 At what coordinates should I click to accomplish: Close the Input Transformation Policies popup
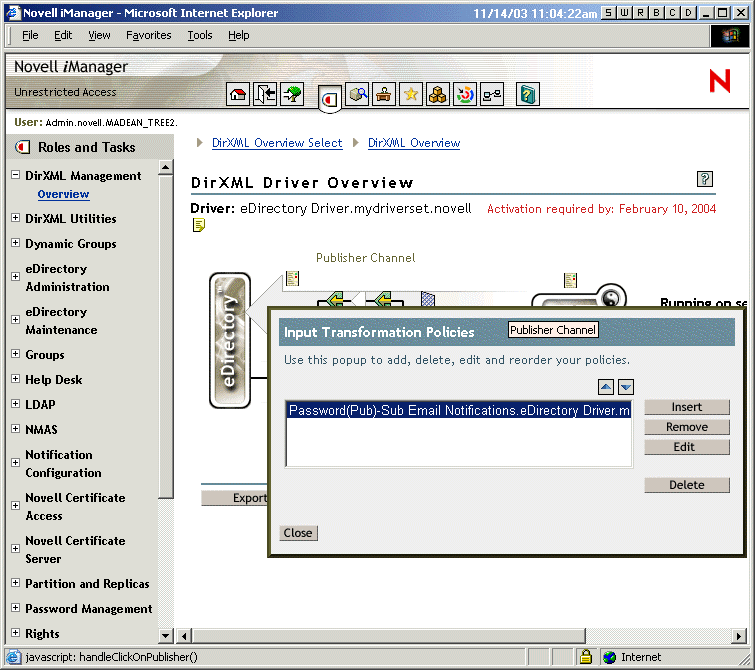pos(298,533)
